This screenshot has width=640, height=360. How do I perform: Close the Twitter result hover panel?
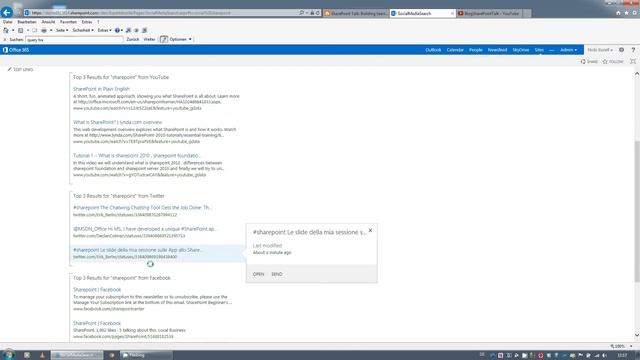(x=370, y=231)
